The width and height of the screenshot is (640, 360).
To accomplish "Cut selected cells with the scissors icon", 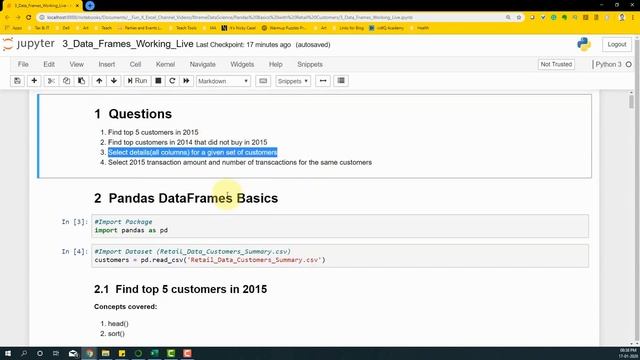I will click(x=51, y=81).
